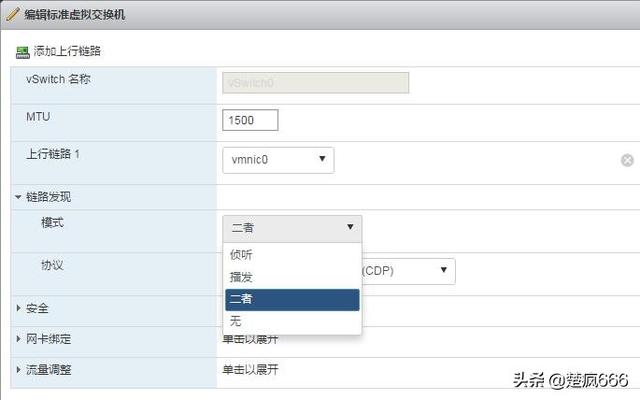Expand the 网卡绑定 section

(x=18, y=339)
